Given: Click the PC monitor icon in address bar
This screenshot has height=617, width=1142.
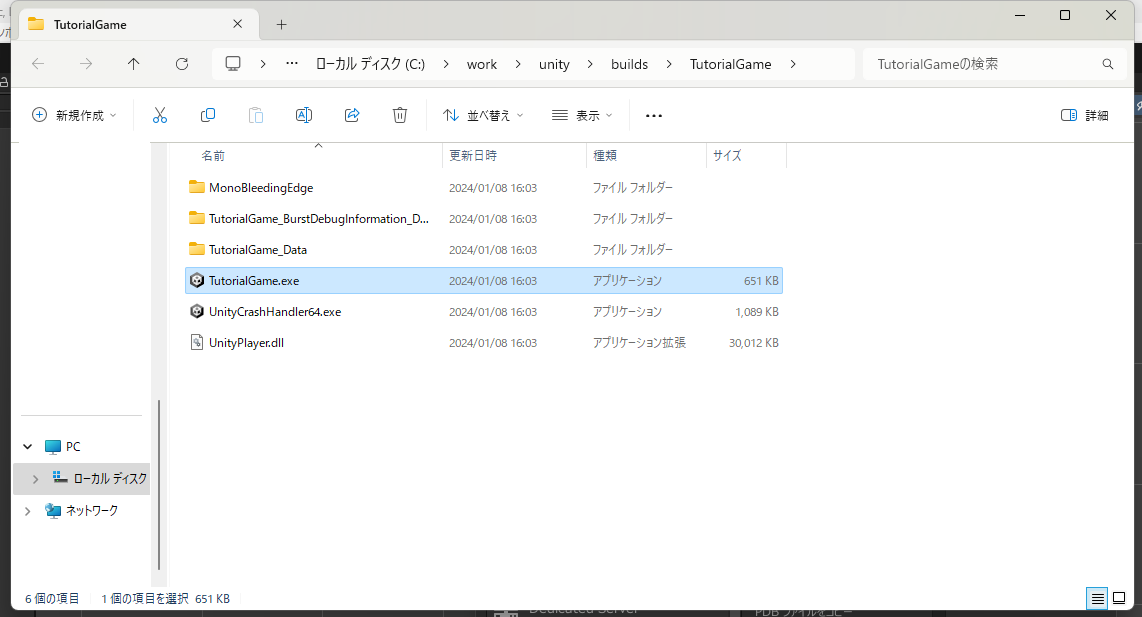Looking at the screenshot, I should pyautogui.click(x=233, y=63).
